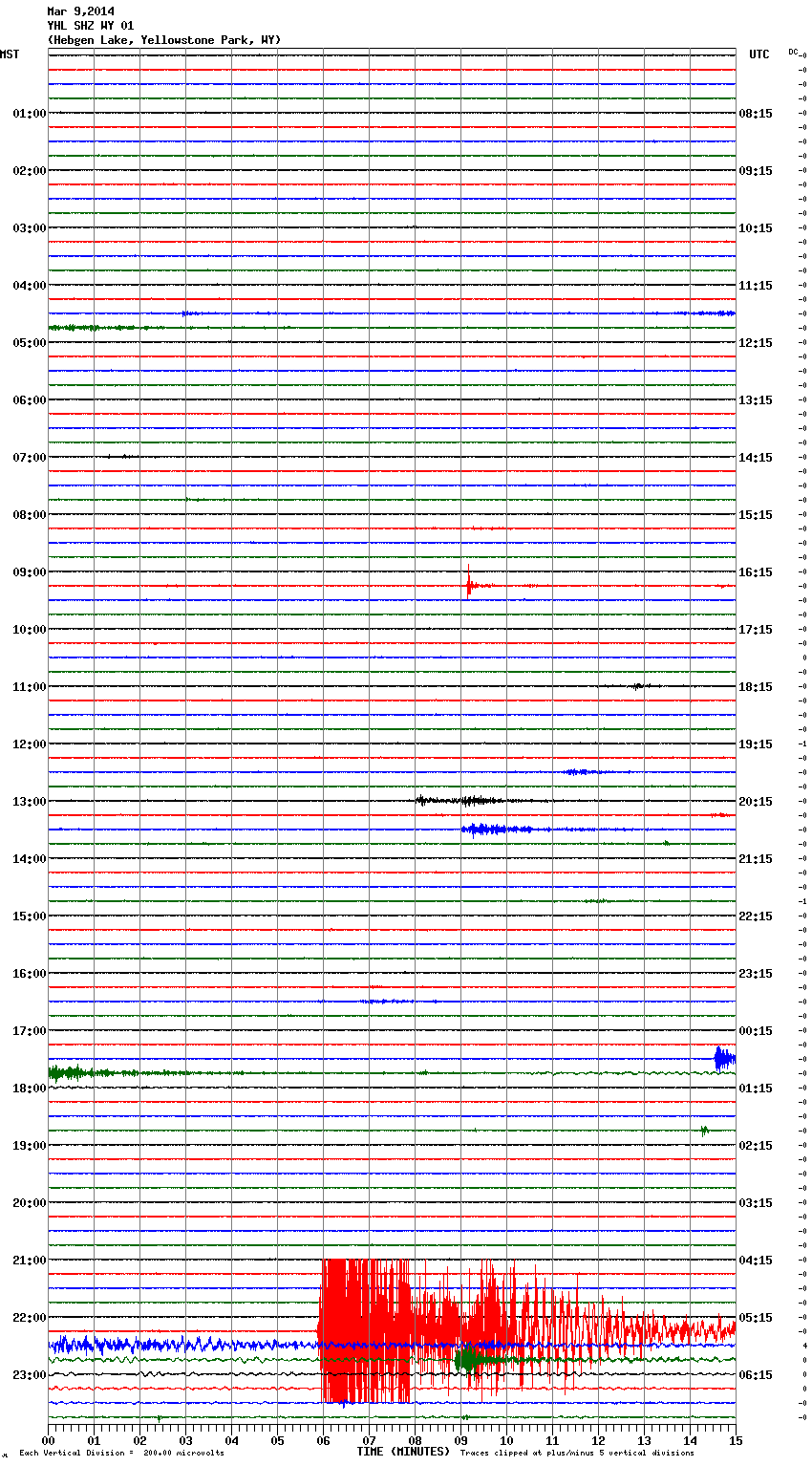This screenshot has height=1466, width=812.
Task: Click the 18:15 UTC time label
Action: click(x=756, y=687)
